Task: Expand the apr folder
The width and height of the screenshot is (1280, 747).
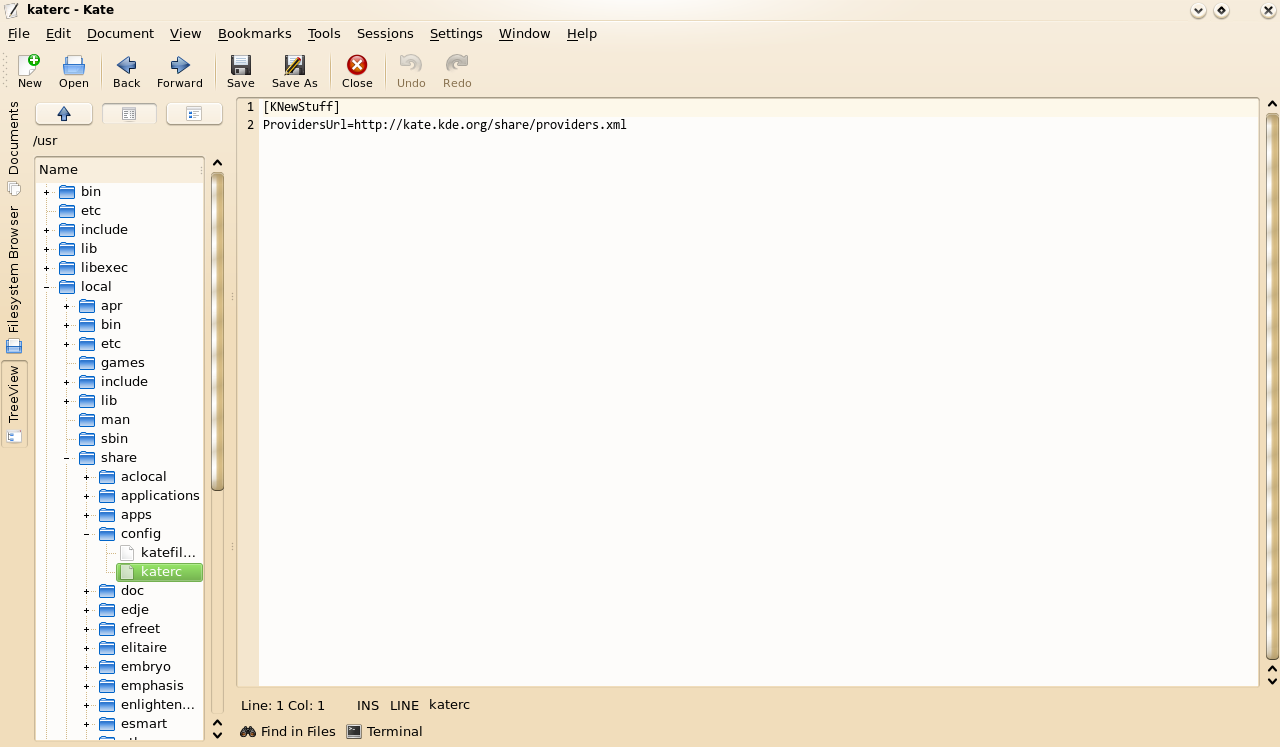Action: click(x=67, y=306)
